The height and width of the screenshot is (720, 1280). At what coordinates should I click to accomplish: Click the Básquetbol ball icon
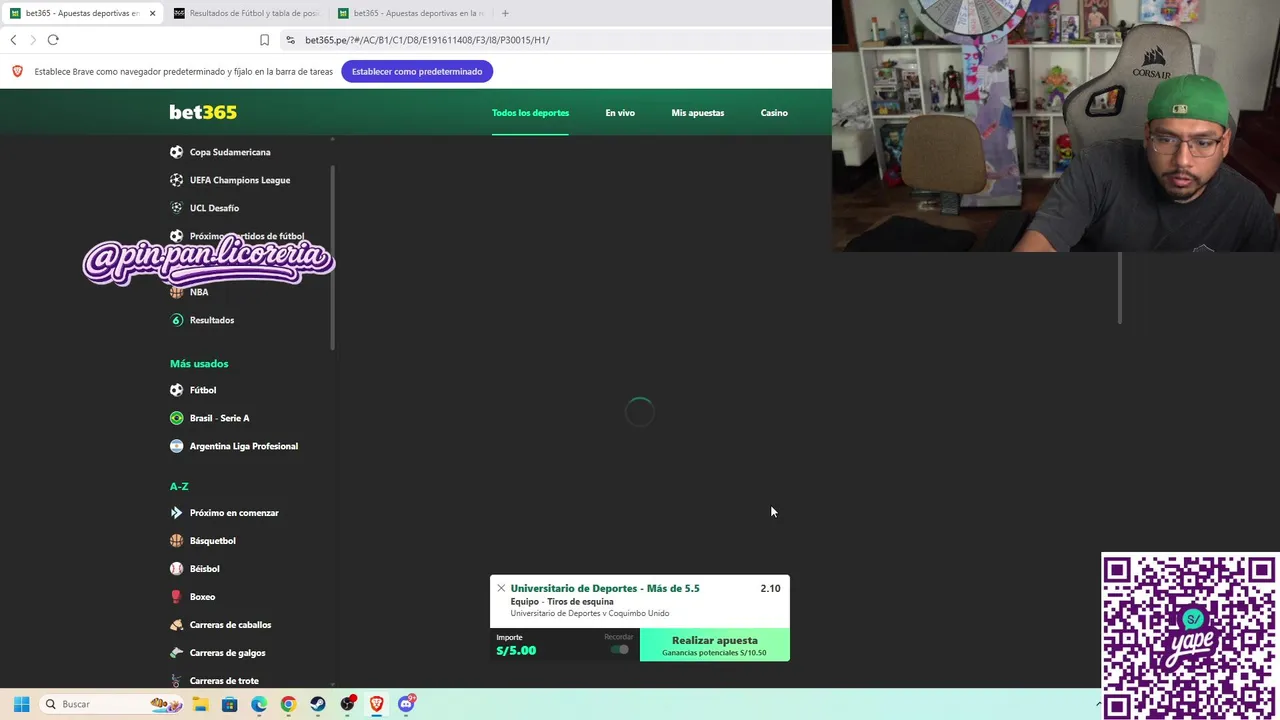click(x=177, y=541)
